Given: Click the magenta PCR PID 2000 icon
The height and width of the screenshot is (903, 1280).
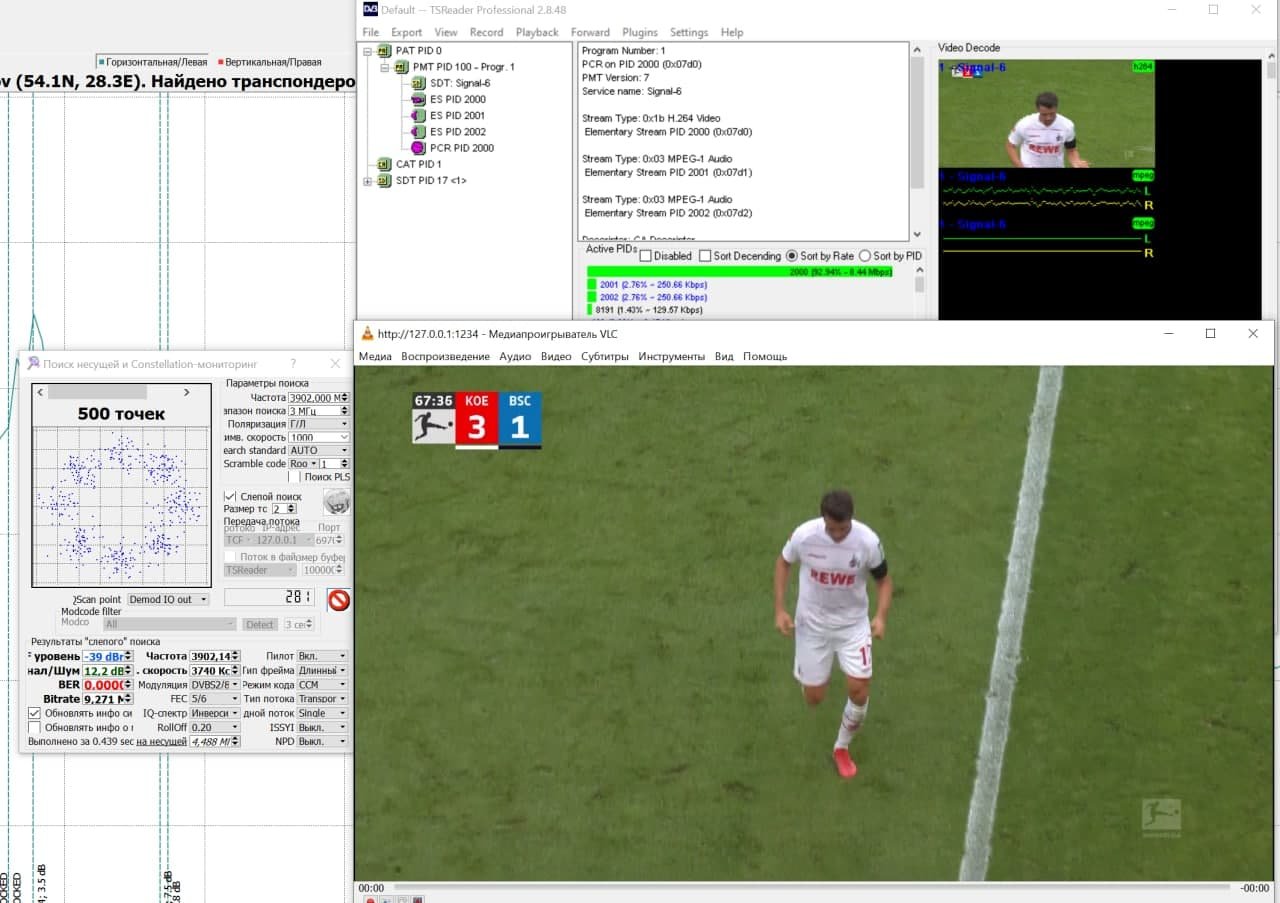Looking at the screenshot, I should click(419, 148).
